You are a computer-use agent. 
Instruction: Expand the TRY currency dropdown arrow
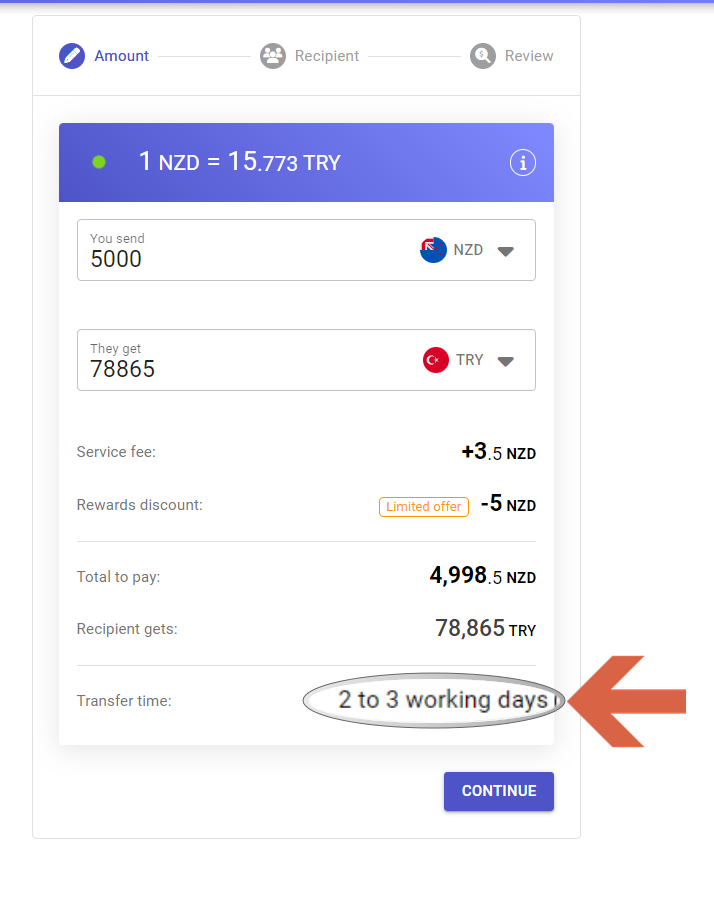coord(506,361)
